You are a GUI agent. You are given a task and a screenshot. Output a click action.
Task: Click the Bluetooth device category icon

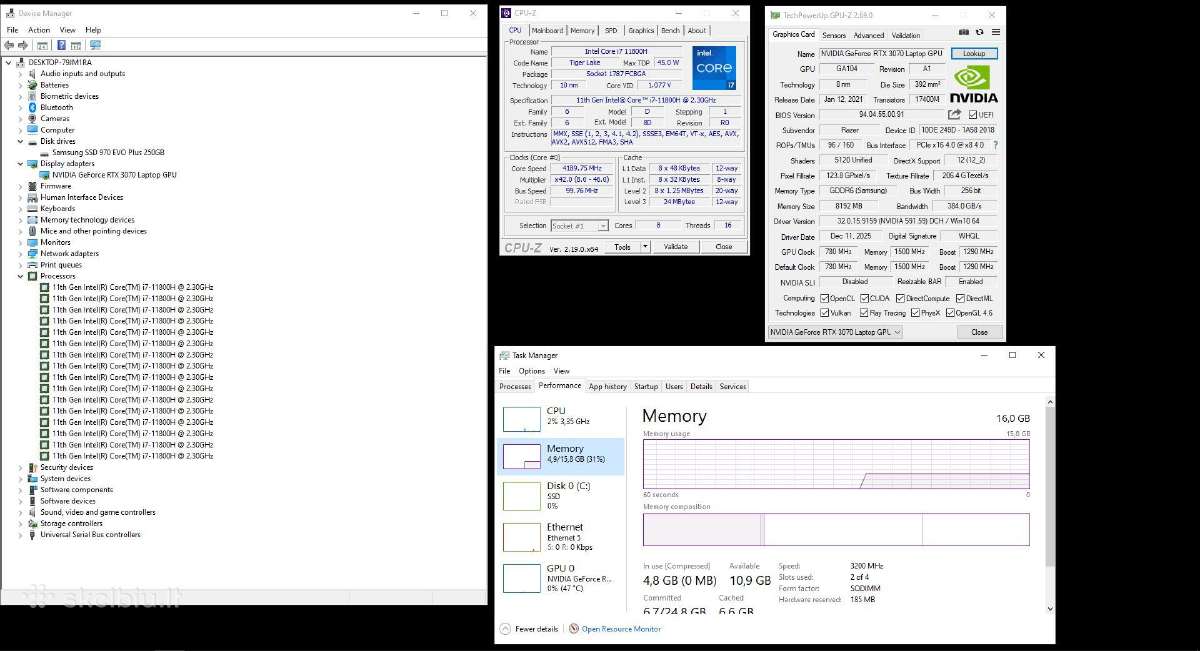click(x=32, y=107)
